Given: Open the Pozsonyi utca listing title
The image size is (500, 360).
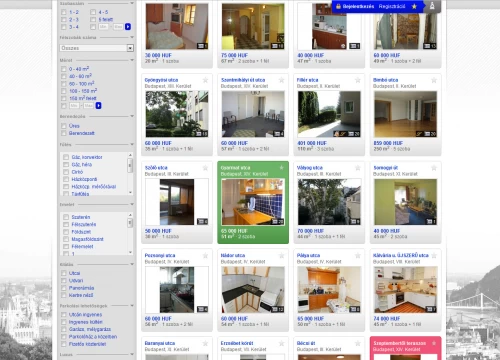Looking at the screenshot, I should click(x=160, y=255).
